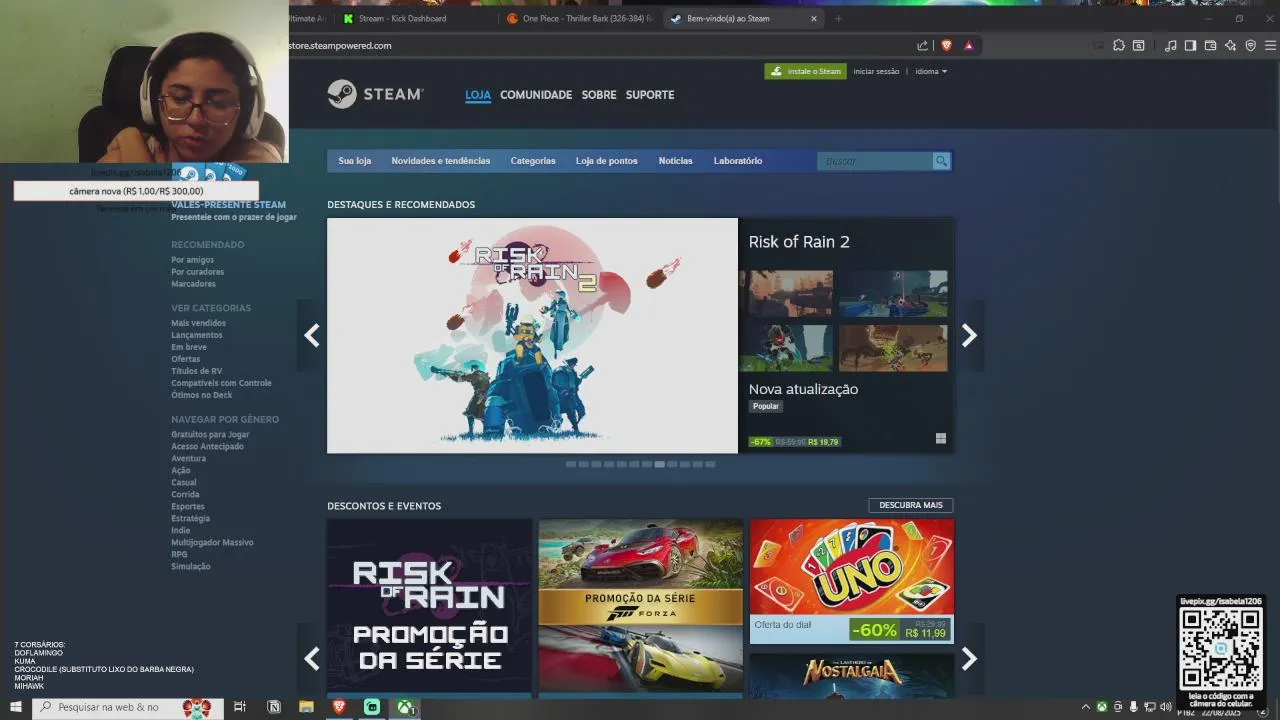The width and height of the screenshot is (1280, 720).
Task: Click the microphone icon in the system tray
Action: click(x=1134, y=707)
